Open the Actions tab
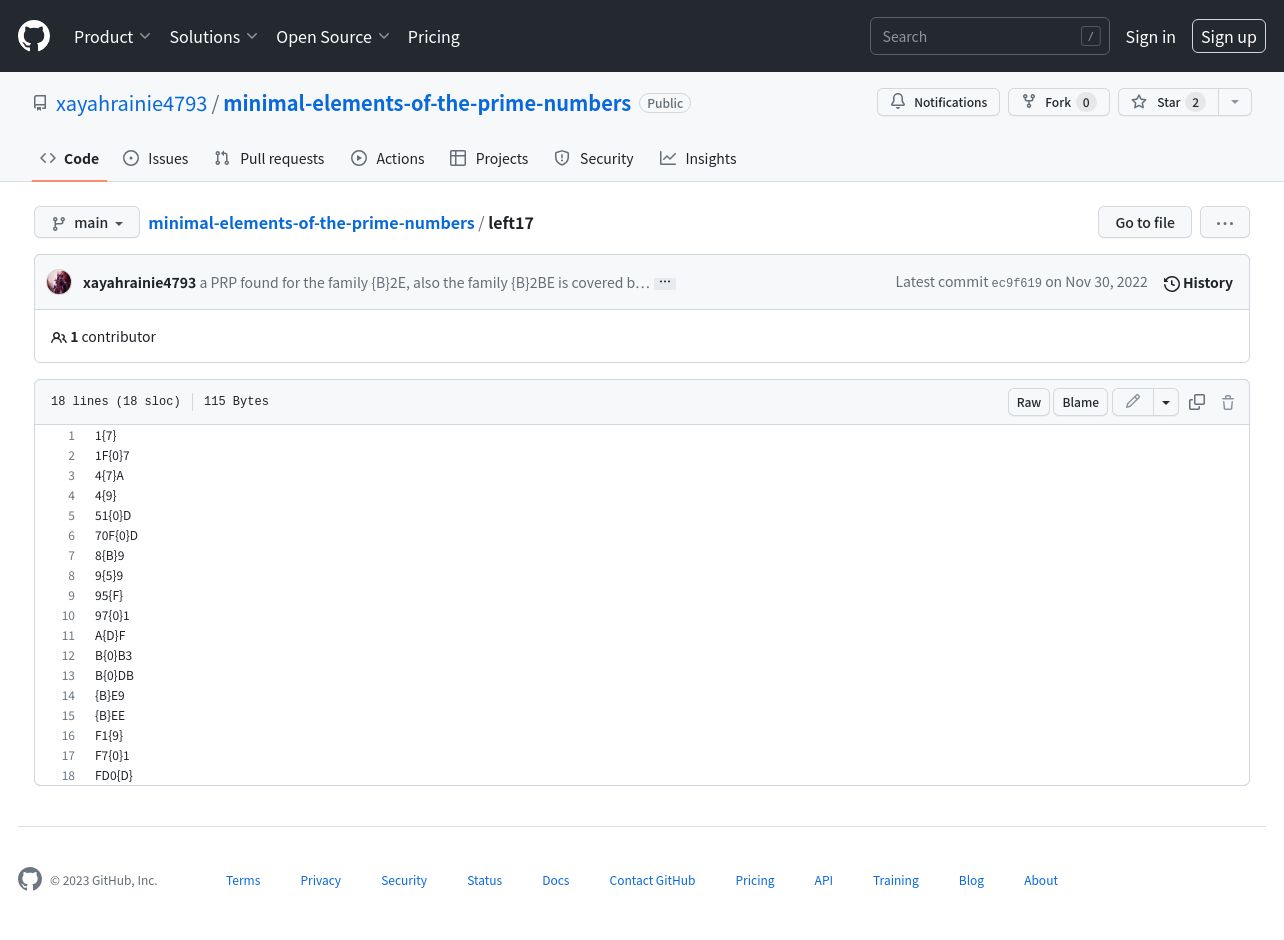 point(388,158)
